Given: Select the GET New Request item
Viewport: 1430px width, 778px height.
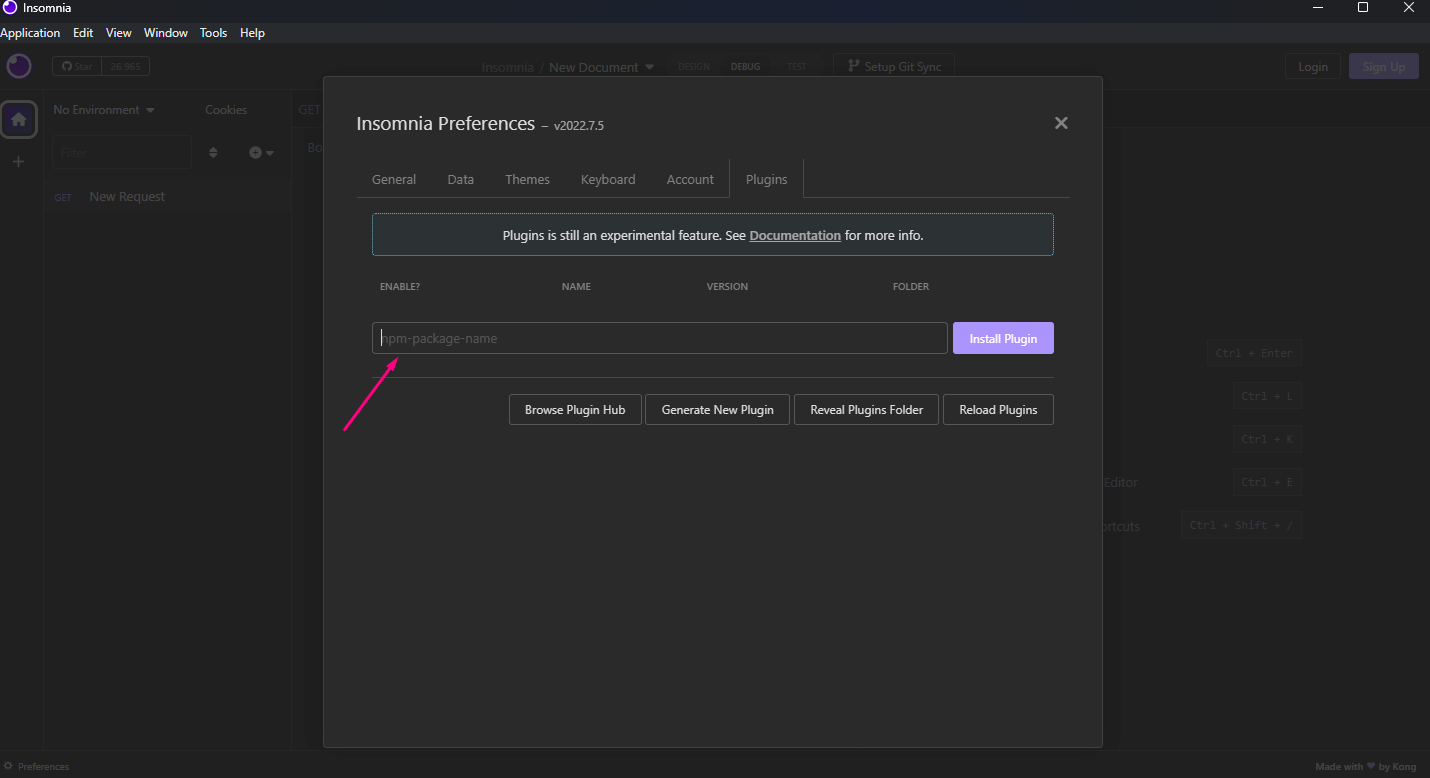Looking at the screenshot, I should (168, 197).
